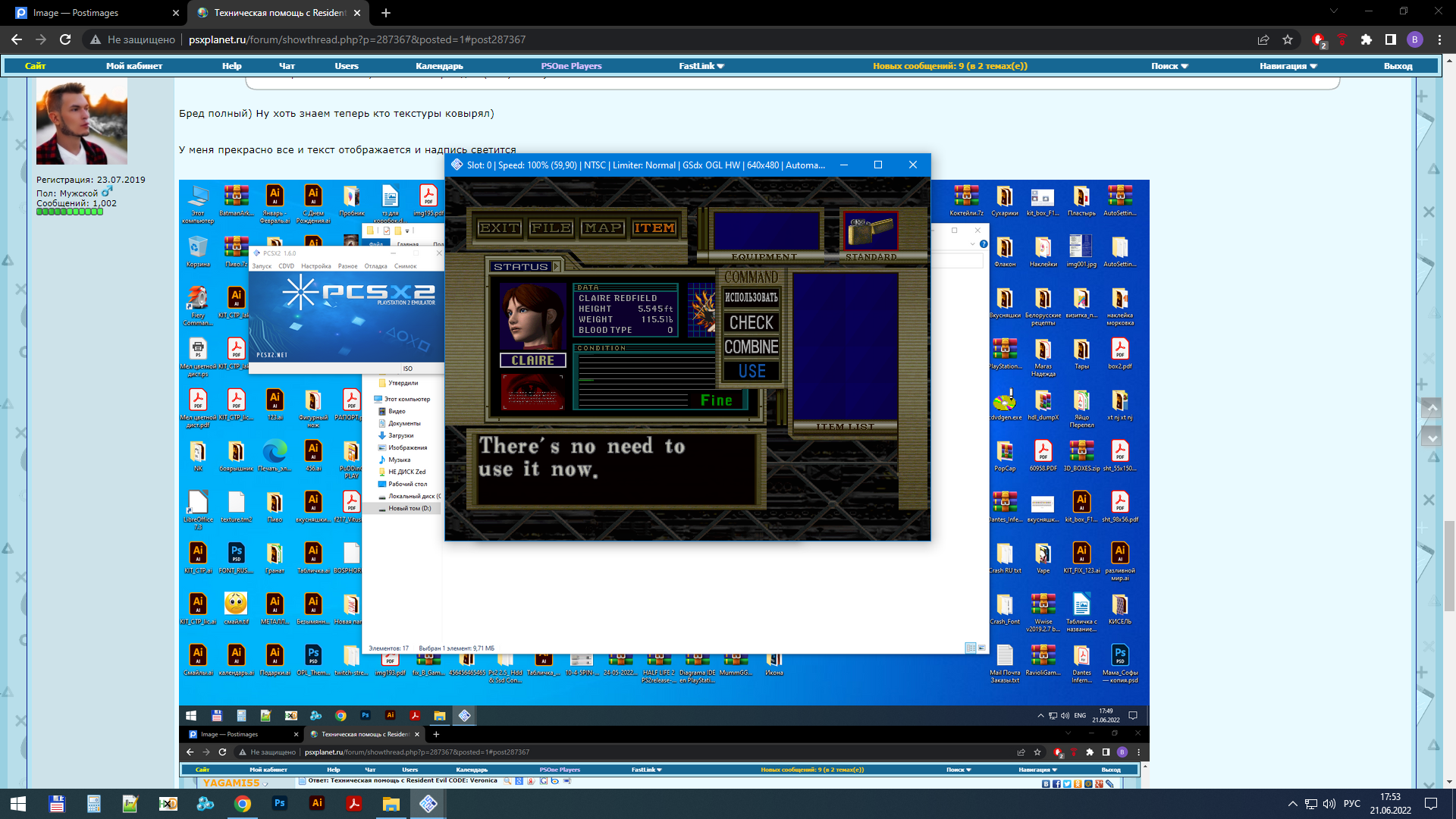The width and height of the screenshot is (1456, 819).
Task: Open the Windows notification center
Action: (x=1431, y=804)
